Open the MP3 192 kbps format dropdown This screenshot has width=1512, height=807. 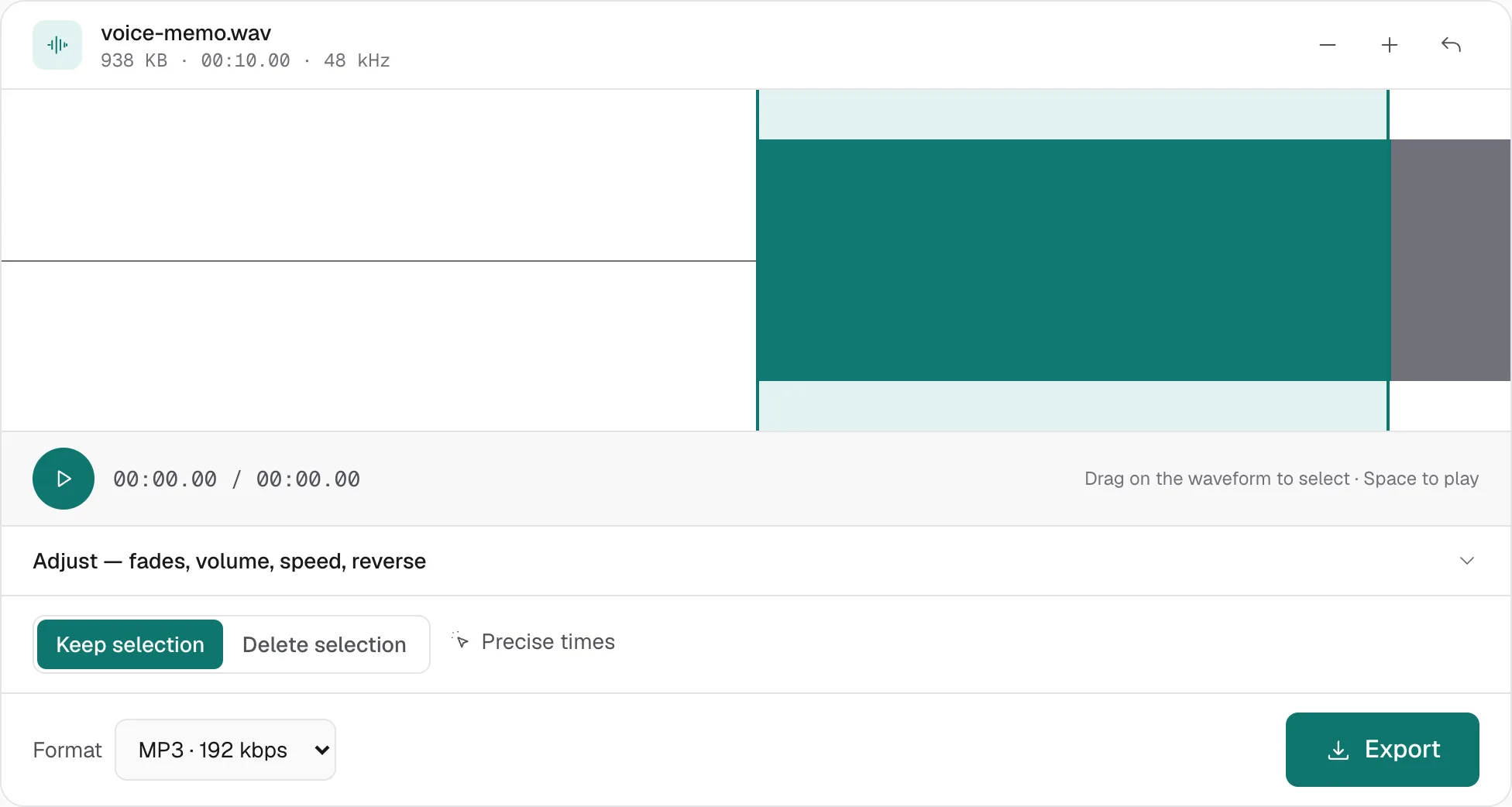(x=225, y=750)
